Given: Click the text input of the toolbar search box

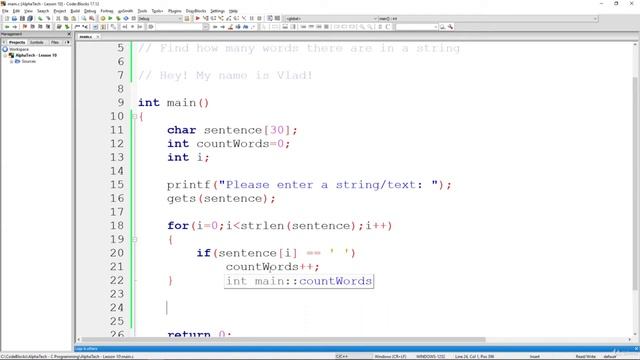Looking at the screenshot, I should [x=414, y=27].
